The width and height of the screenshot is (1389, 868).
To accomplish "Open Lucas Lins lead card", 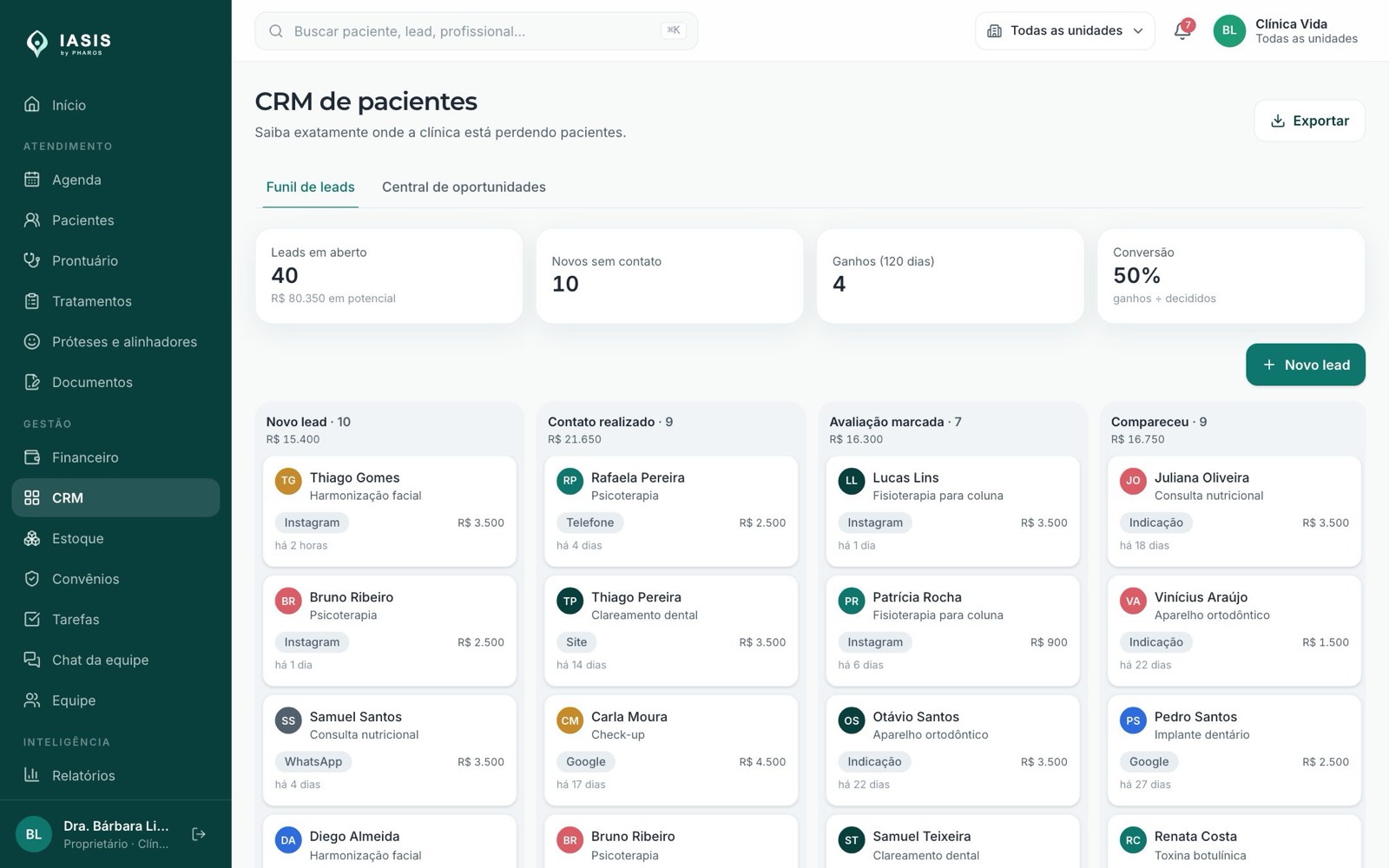I will 952,511.
